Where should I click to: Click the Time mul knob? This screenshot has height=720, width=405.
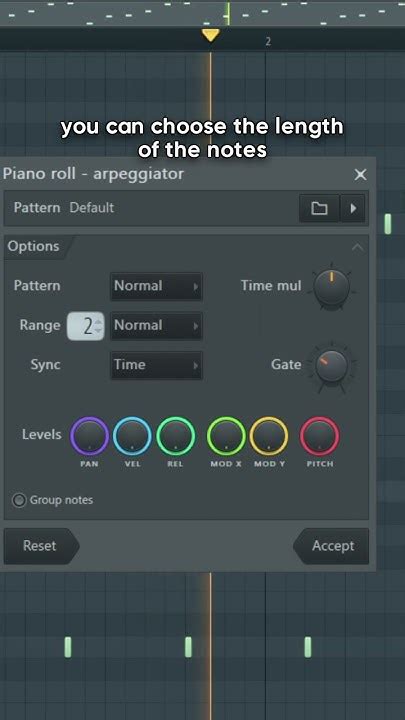point(332,287)
